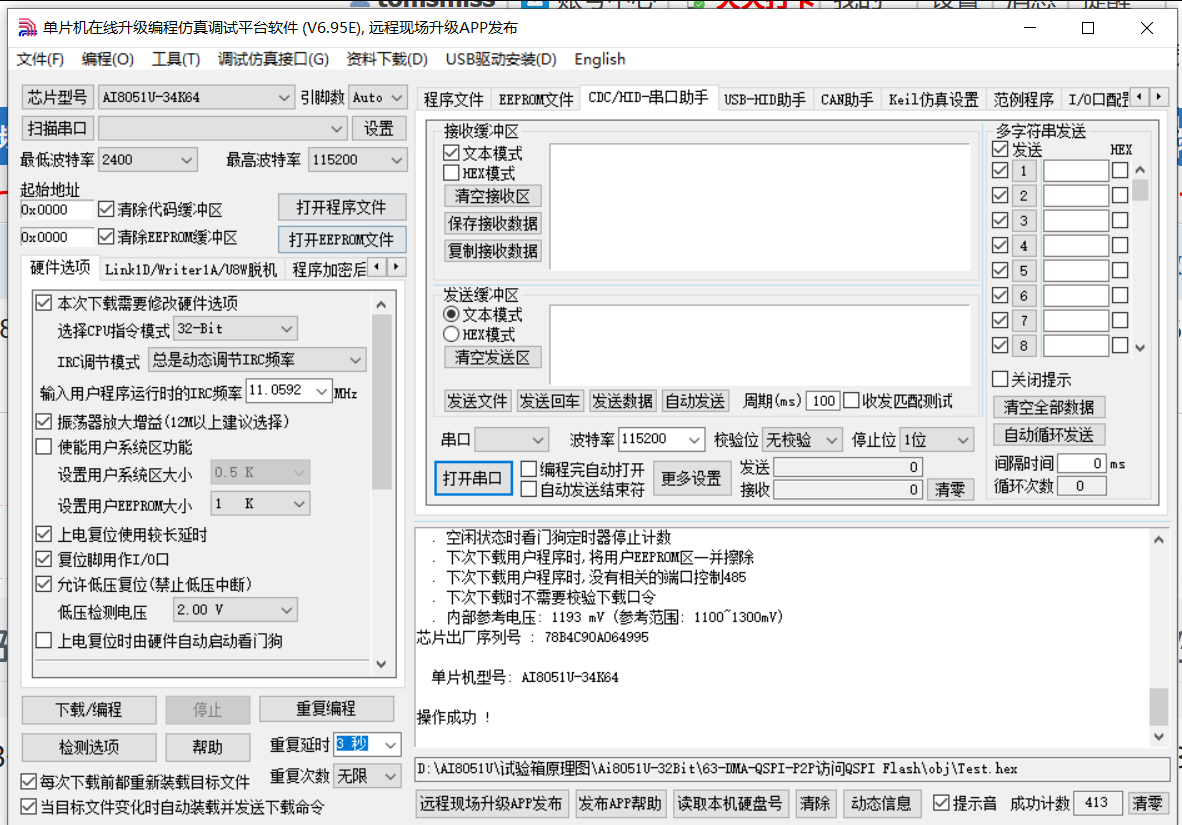Enable 上电复位时由硬件自动启动看门狗 checkbox

point(44,641)
